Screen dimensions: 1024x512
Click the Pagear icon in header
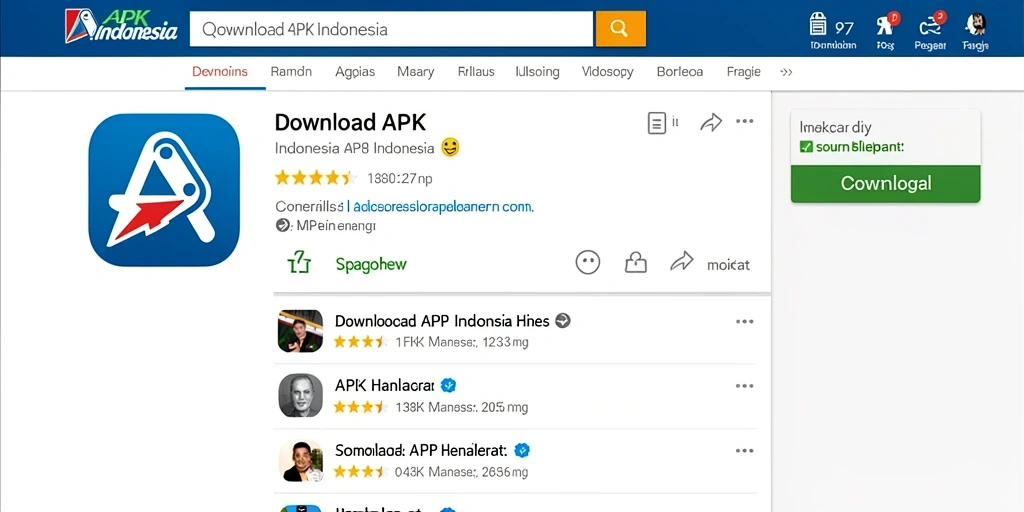click(929, 26)
